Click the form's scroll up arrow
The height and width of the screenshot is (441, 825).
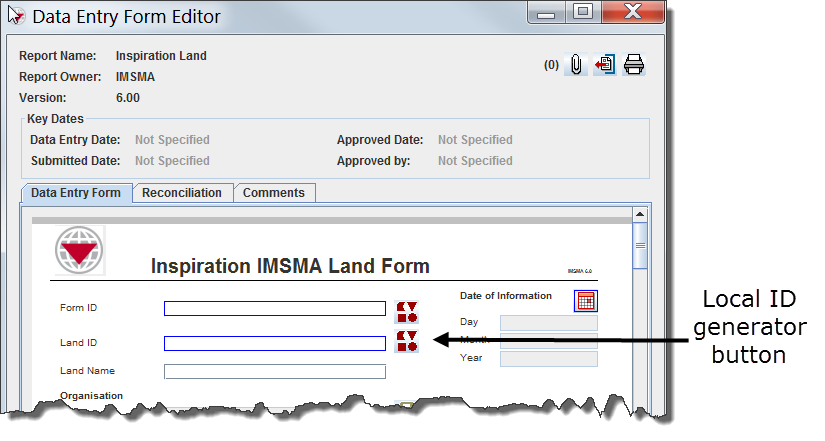(x=641, y=214)
